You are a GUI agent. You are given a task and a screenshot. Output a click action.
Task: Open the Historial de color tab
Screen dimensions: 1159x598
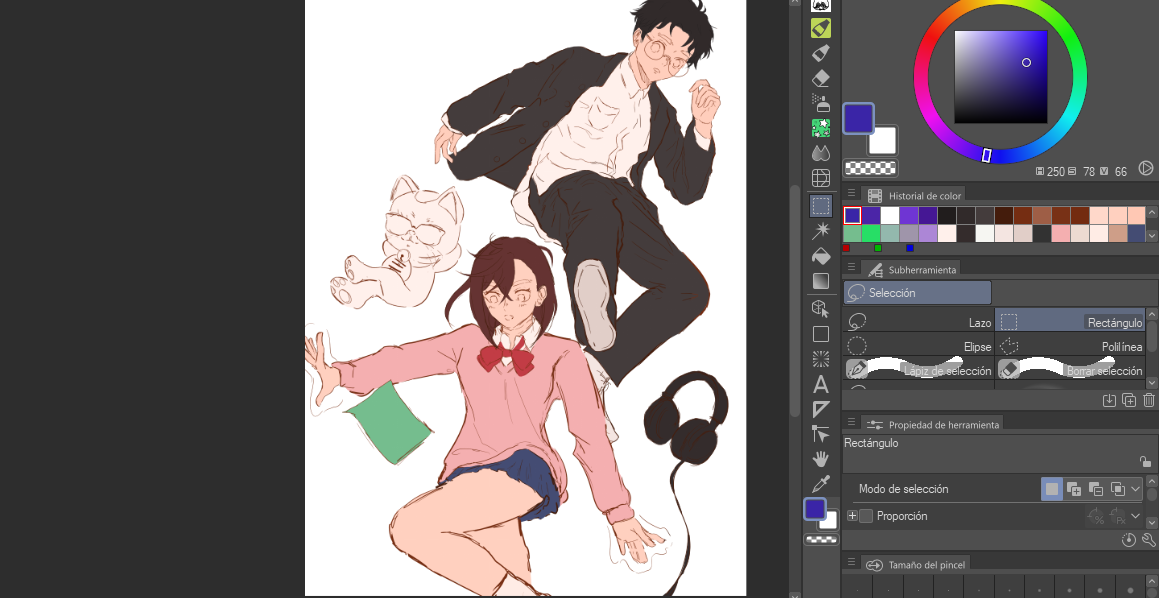click(x=924, y=196)
